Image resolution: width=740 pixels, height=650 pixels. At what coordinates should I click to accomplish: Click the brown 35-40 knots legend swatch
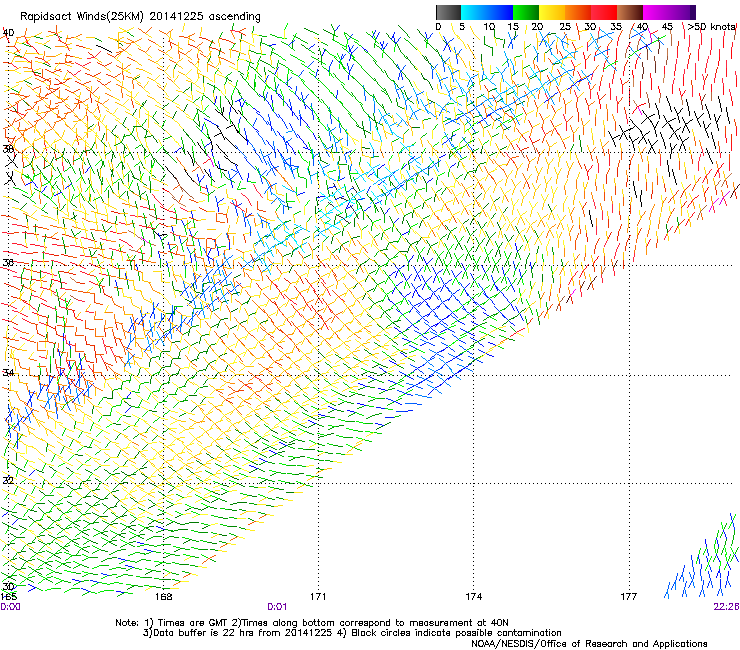click(630, 12)
